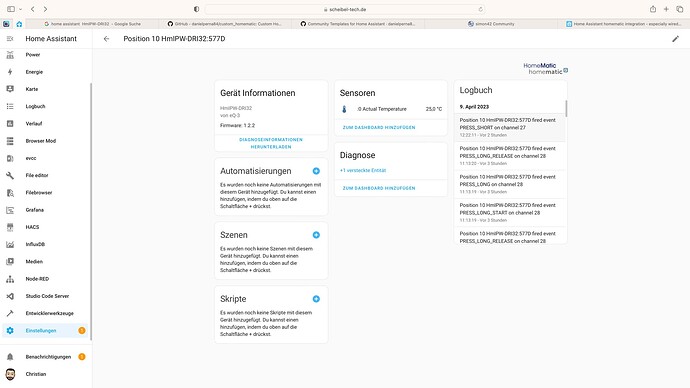The height and width of the screenshot is (388, 690).
Task: Switch to Home Assistant homematic integration tab
Action: (x=624, y=24)
